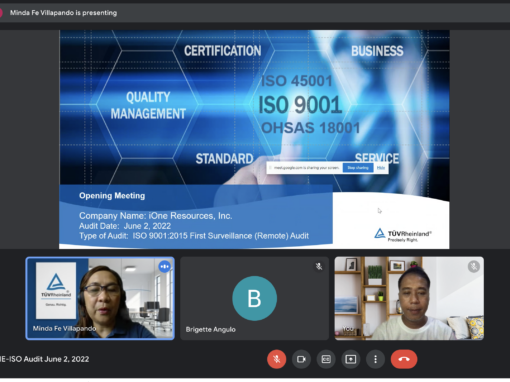This screenshot has height=382, width=510.
Task: Leave call with red hang-up button
Action: (x=404, y=359)
